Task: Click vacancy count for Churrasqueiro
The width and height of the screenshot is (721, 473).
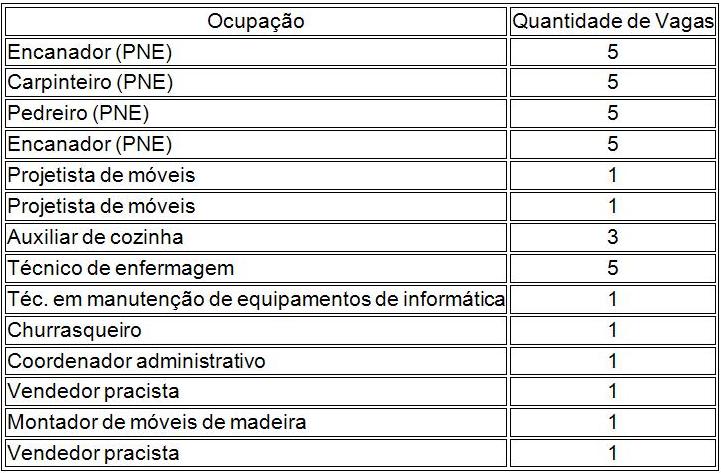Action: [x=612, y=330]
